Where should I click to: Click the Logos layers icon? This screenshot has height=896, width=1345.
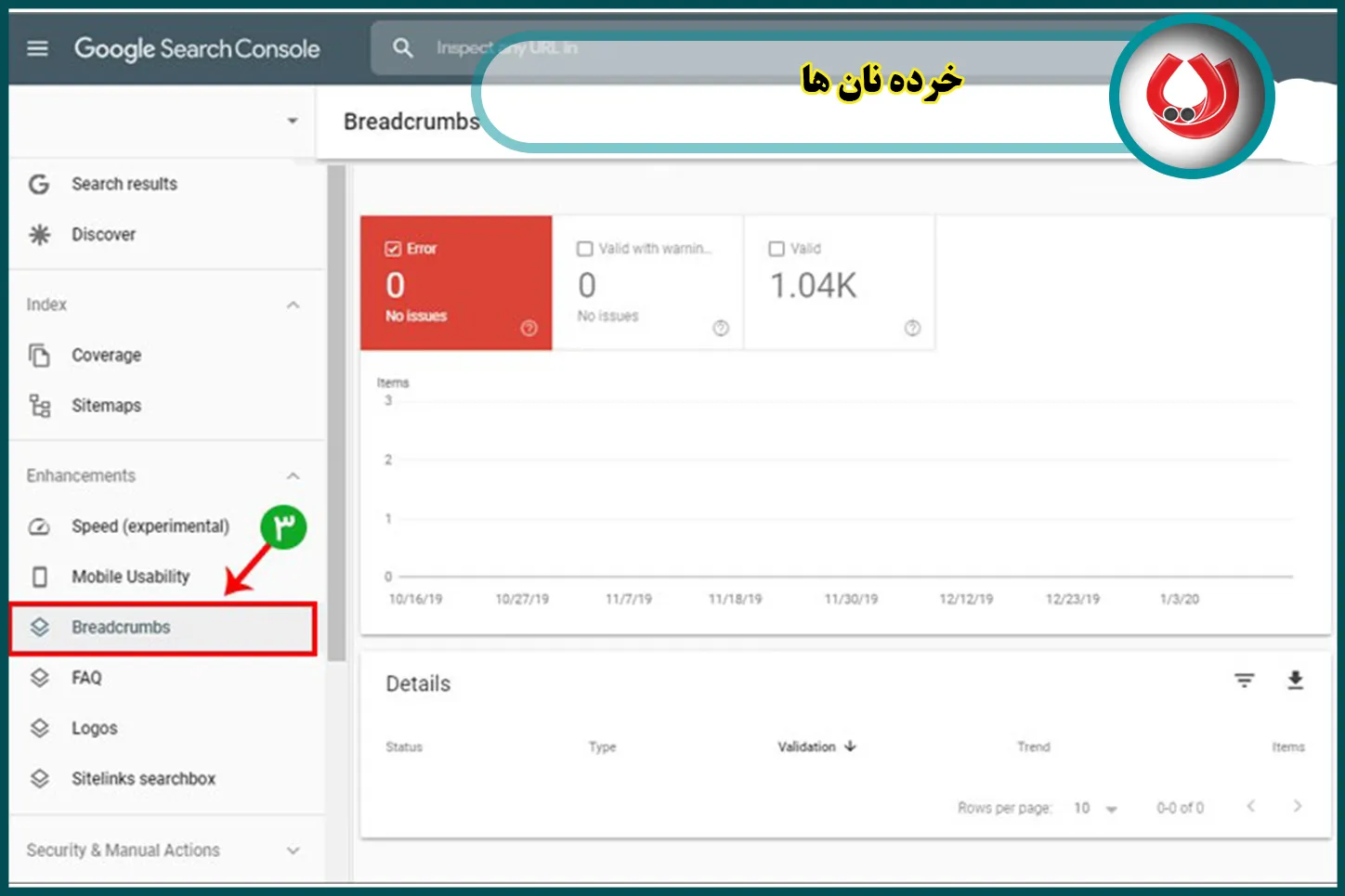pos(39,728)
